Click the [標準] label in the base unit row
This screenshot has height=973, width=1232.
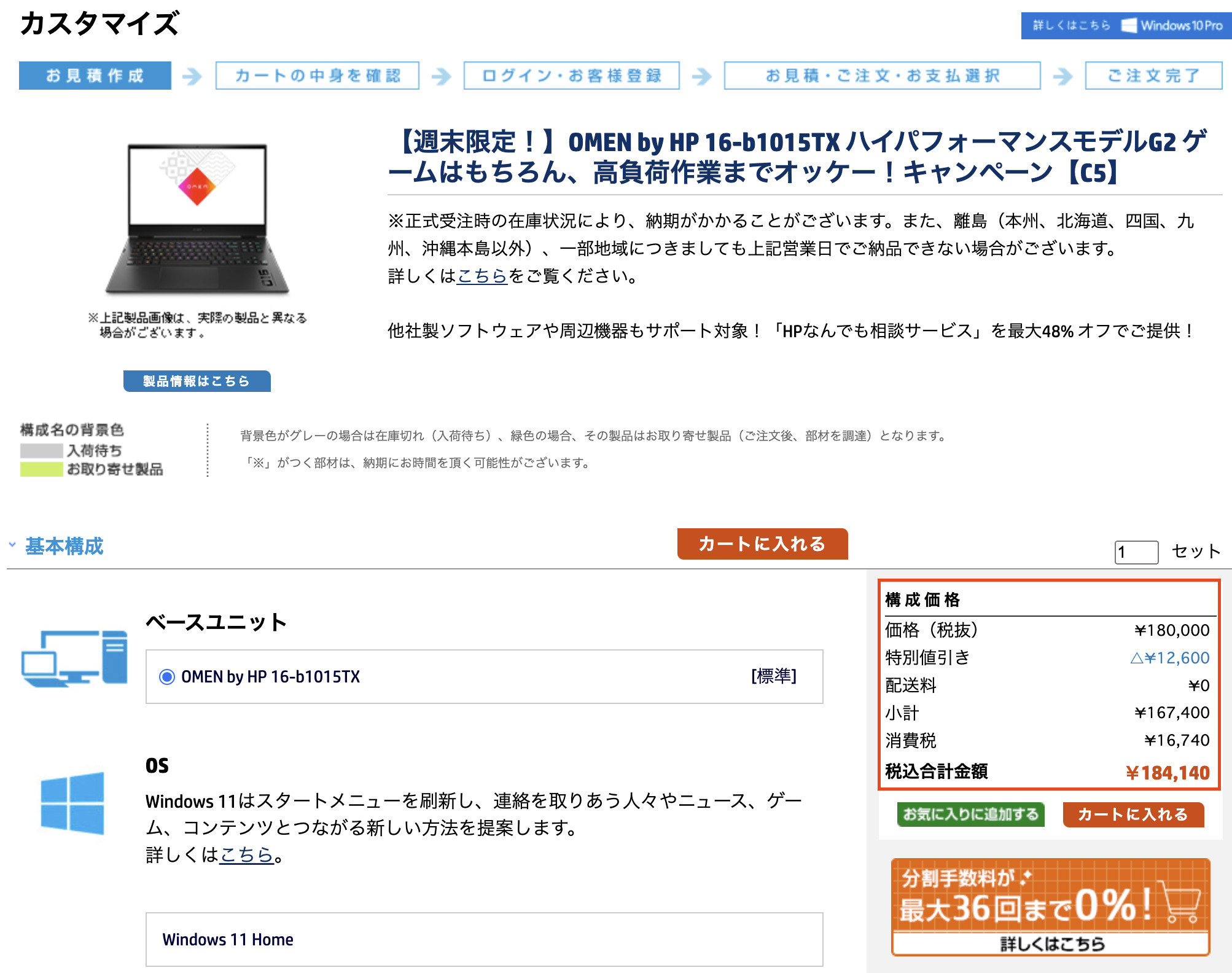(x=774, y=676)
